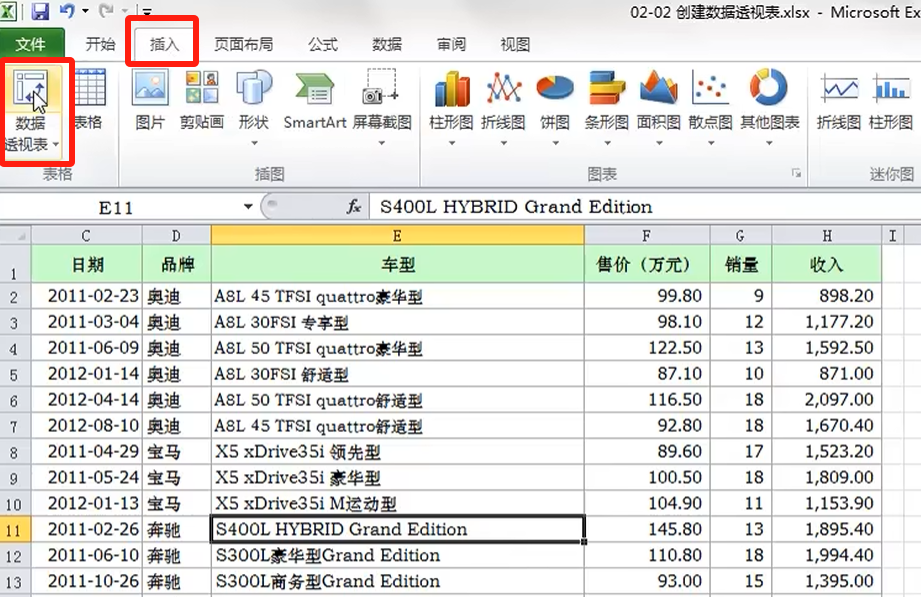
Task: Click the Select All corner button
Action: (x=15, y=235)
